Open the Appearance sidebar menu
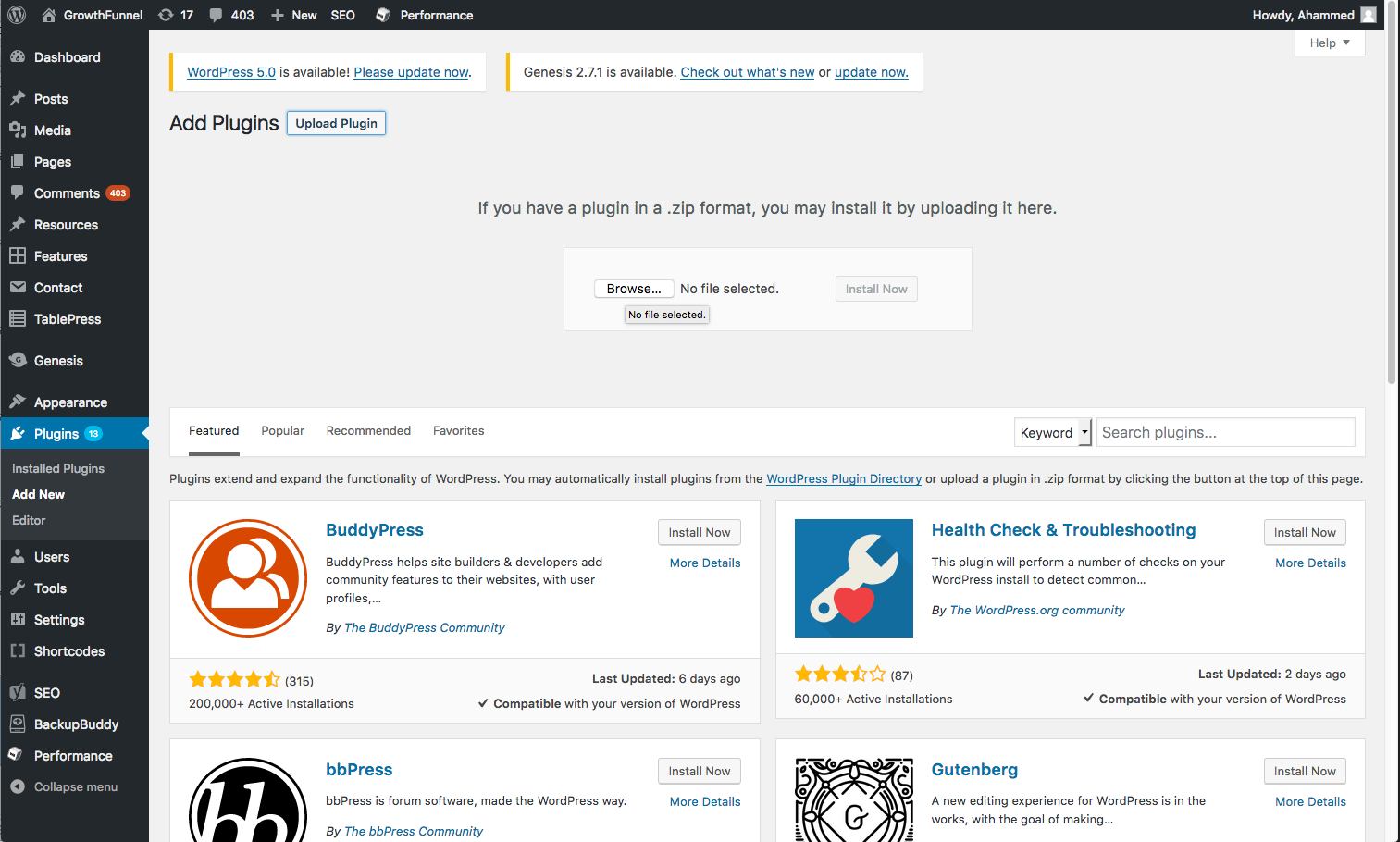The width and height of the screenshot is (1400, 842). click(70, 402)
